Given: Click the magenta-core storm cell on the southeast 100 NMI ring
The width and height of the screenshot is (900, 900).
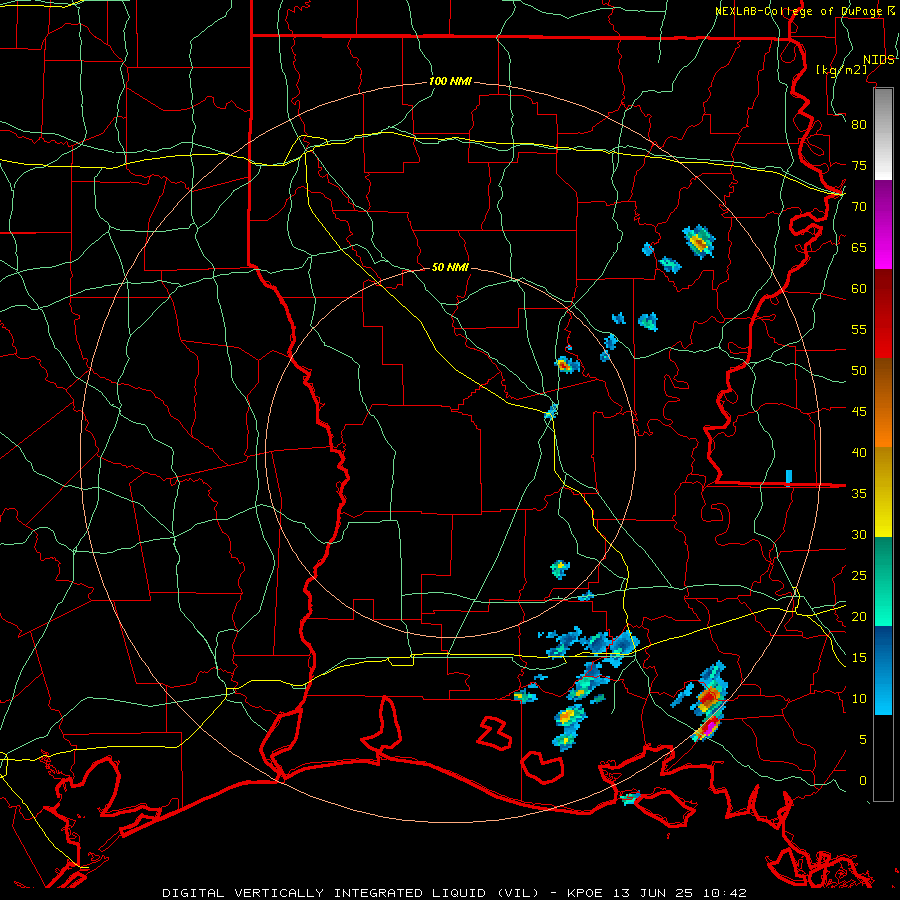Looking at the screenshot, I should pos(707,728).
